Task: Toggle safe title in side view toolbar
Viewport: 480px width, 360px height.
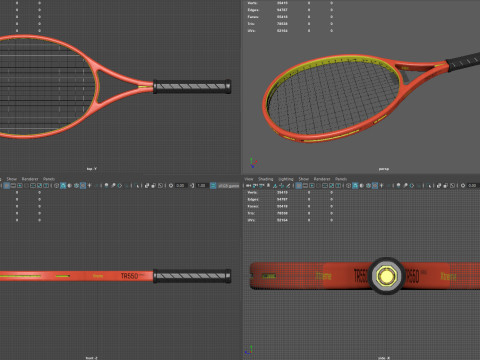Action: coord(338,185)
